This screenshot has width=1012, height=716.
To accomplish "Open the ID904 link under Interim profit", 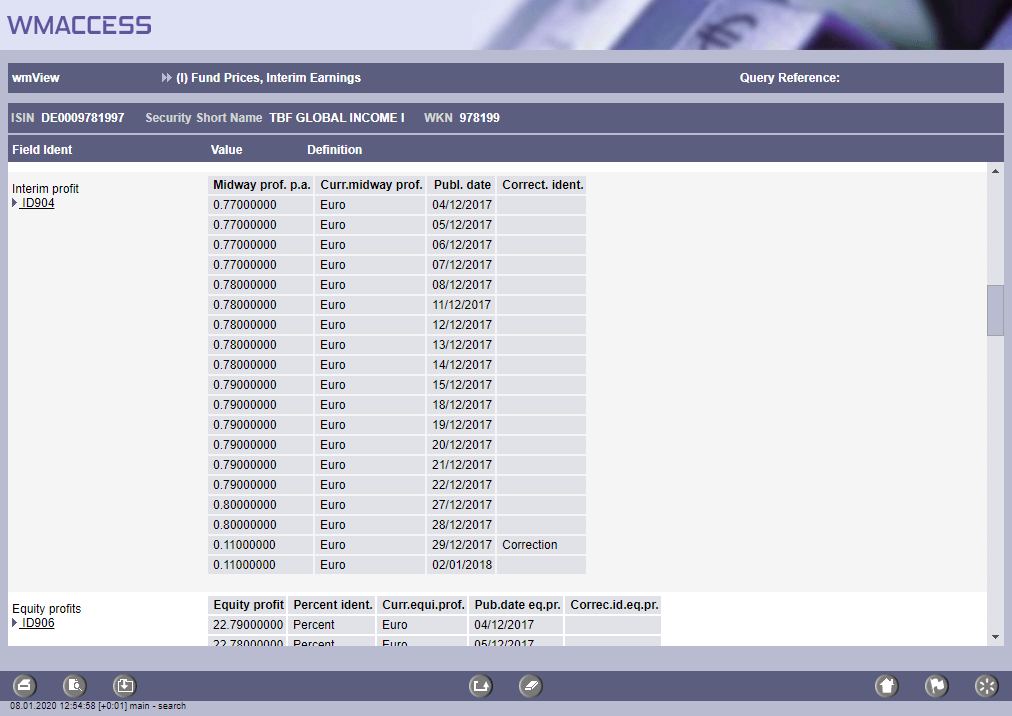I will 38,203.
